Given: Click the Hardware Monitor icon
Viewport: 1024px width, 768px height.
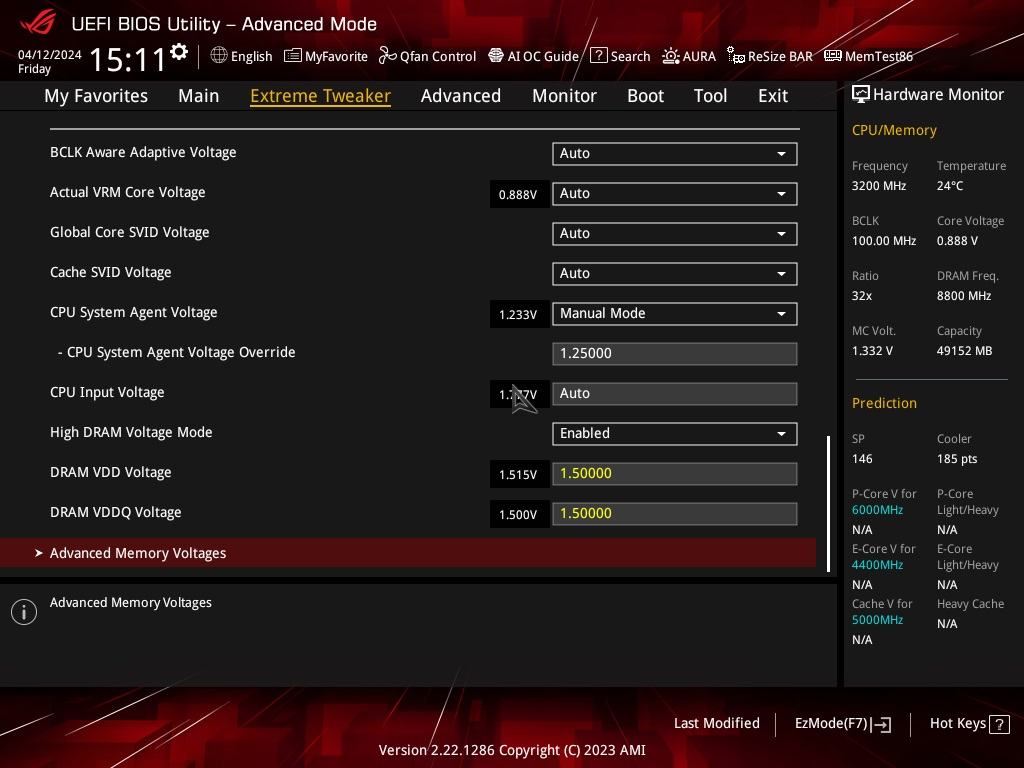Looking at the screenshot, I should (861, 95).
